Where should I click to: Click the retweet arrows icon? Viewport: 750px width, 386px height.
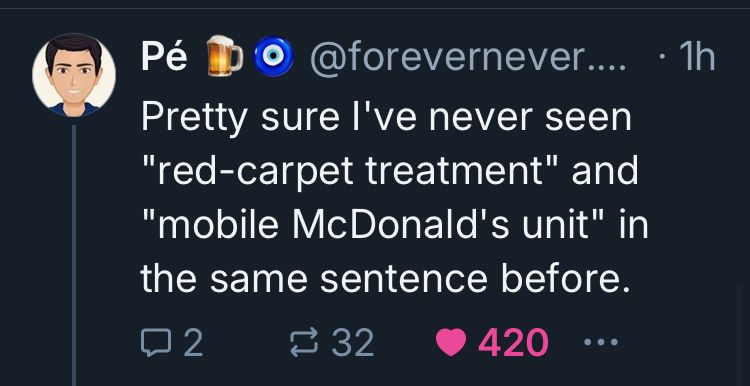pos(304,342)
